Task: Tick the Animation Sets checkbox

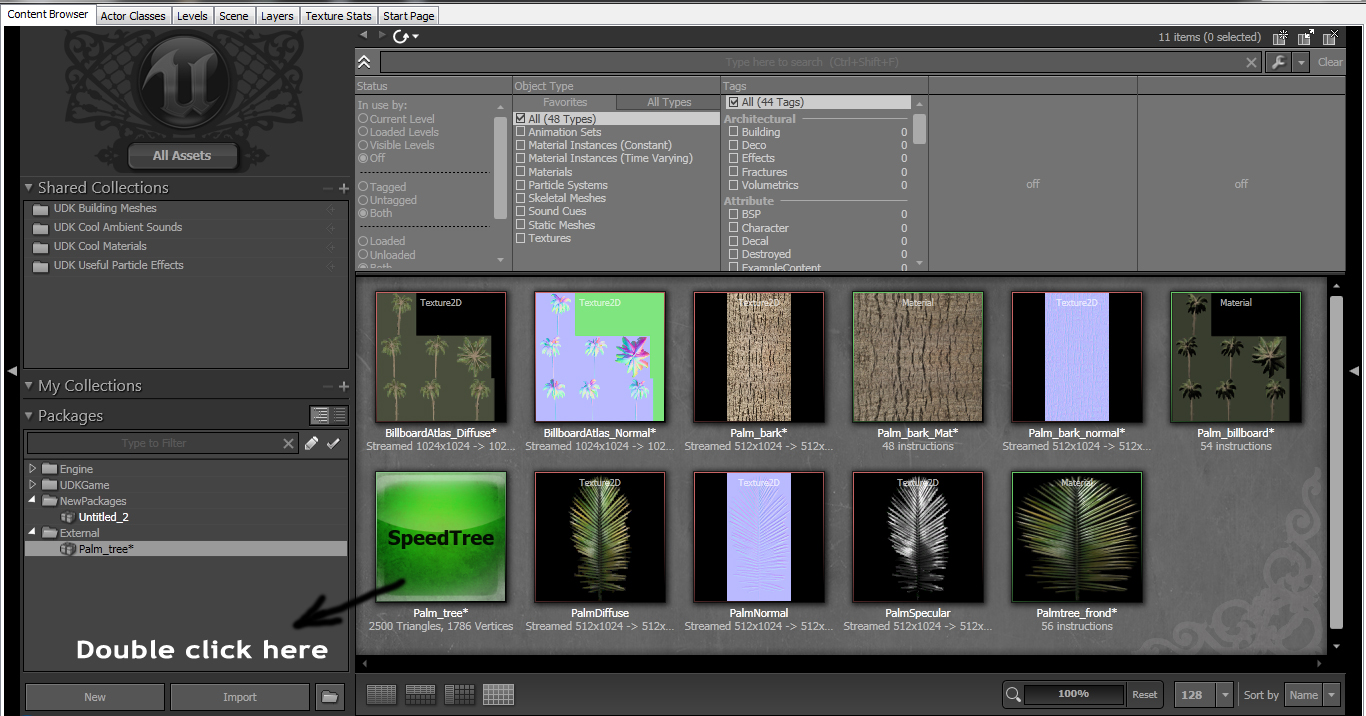Action: [520, 132]
